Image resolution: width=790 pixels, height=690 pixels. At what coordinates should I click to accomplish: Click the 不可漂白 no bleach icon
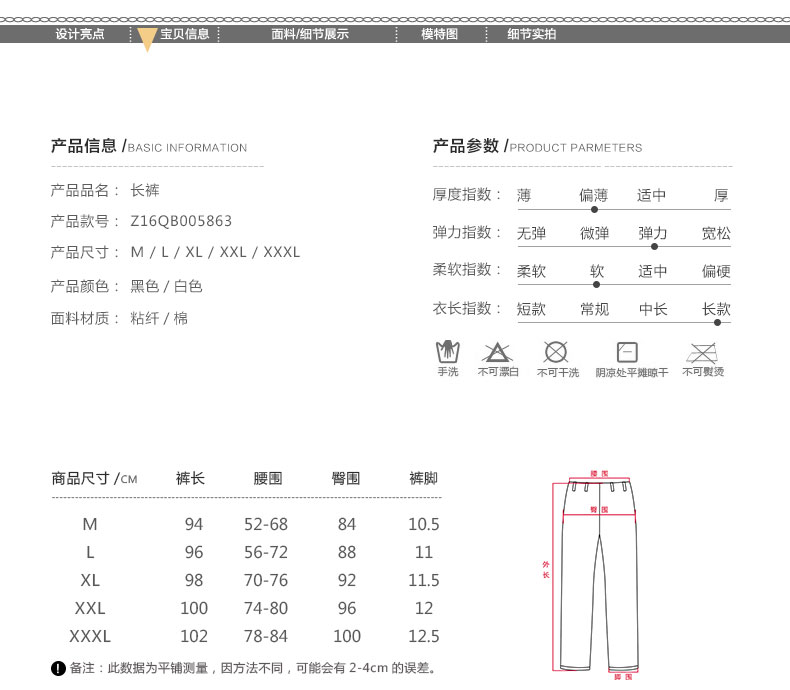click(x=497, y=353)
